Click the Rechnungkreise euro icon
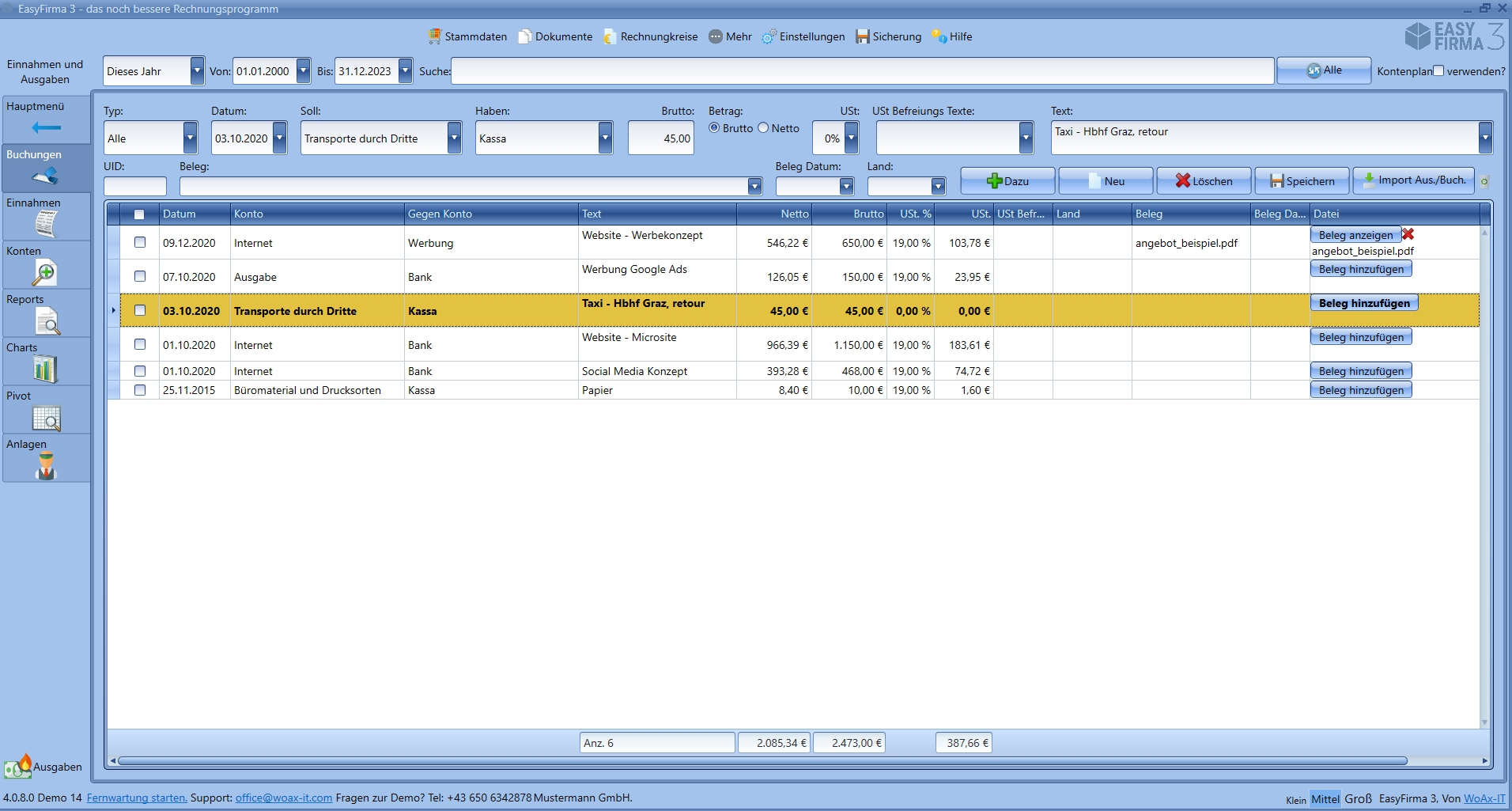 tap(610, 36)
